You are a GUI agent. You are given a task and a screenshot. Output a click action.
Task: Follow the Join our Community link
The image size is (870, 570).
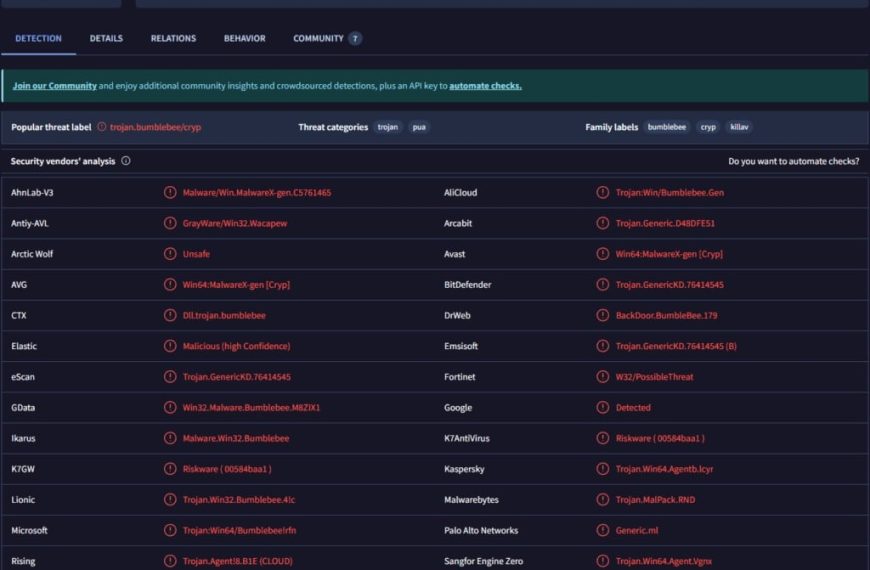coord(54,85)
